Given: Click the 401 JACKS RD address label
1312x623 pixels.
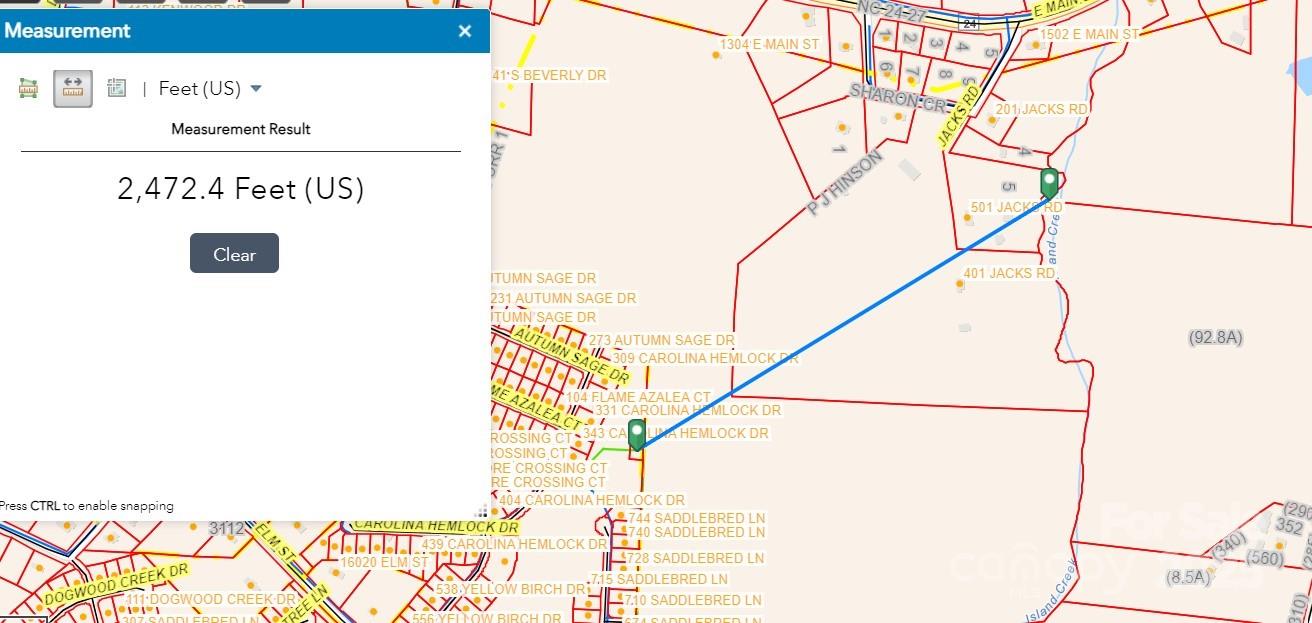Looking at the screenshot, I should pos(1009,273).
